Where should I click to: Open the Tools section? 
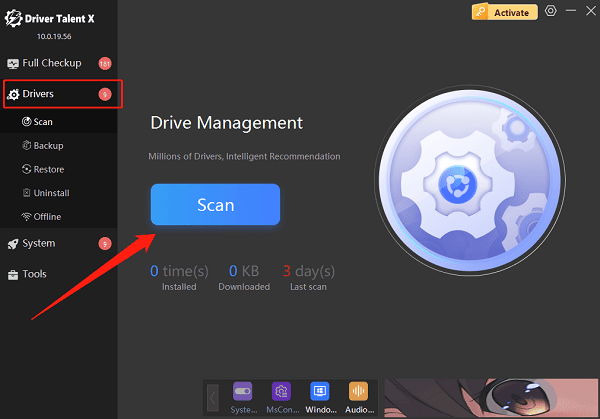34,274
